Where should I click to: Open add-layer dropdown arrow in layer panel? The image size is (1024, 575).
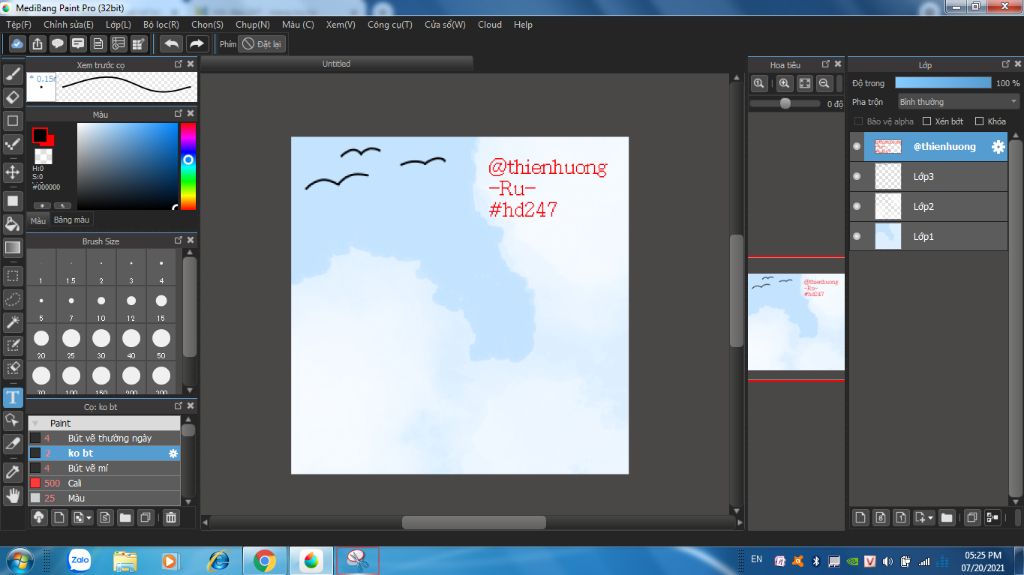coord(930,518)
